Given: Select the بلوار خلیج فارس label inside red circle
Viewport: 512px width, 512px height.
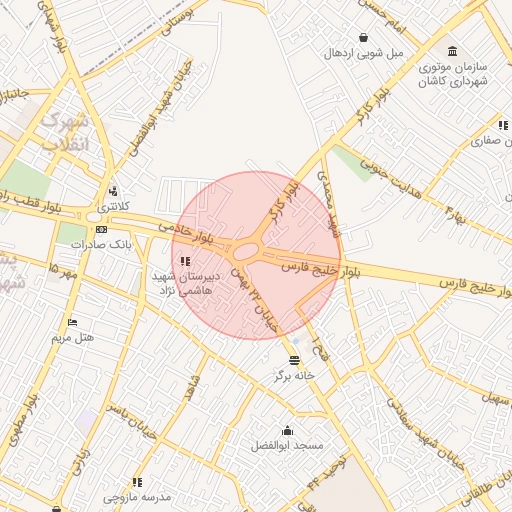Looking at the screenshot, I should click(309, 269).
